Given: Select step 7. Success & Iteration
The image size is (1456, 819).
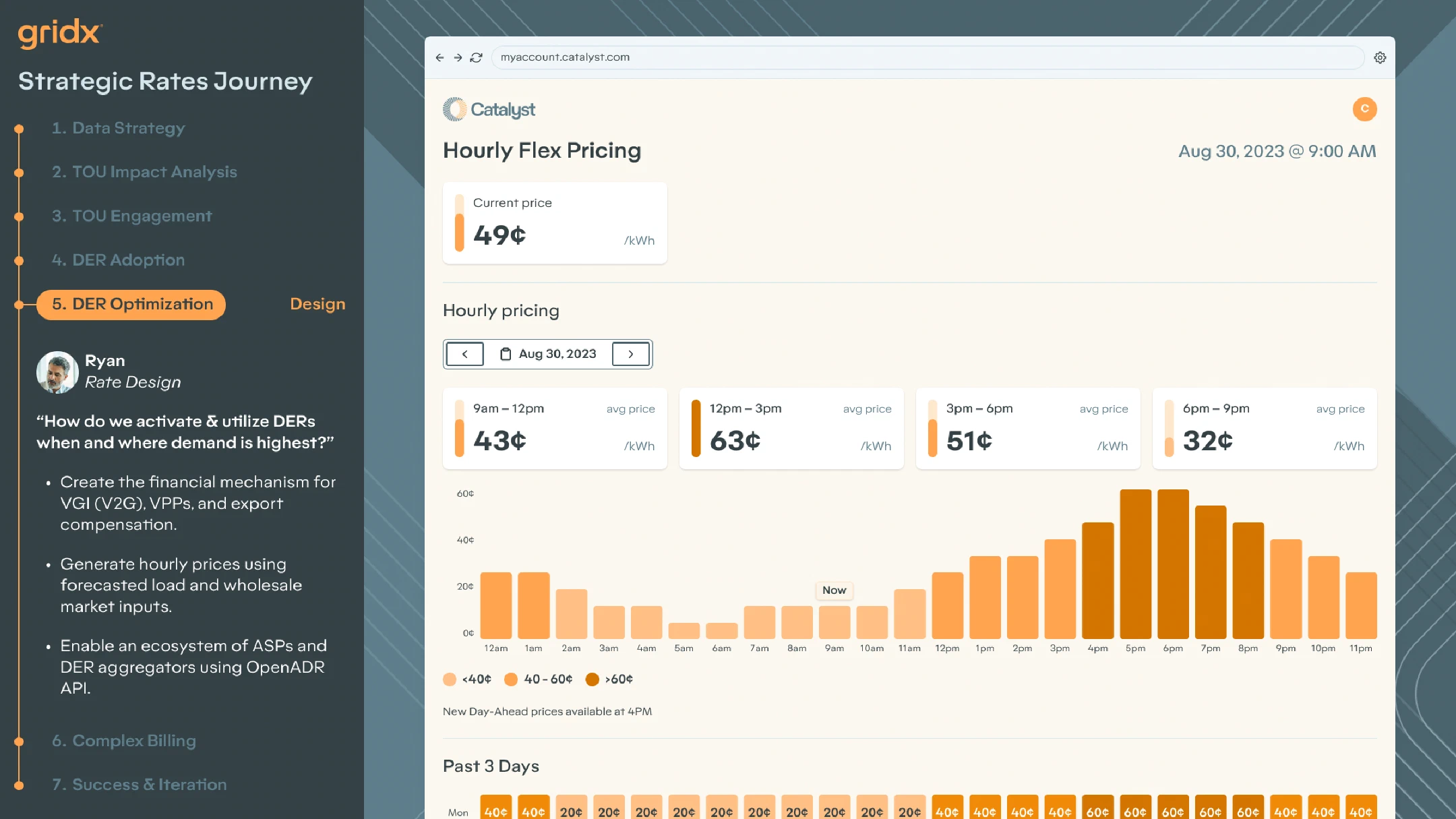Looking at the screenshot, I should pos(139,785).
